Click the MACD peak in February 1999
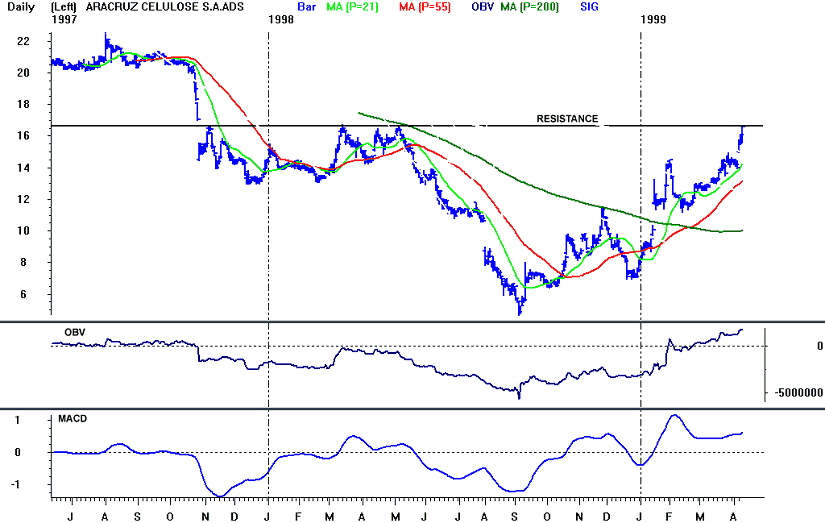825x523 pixels. [x=673, y=416]
